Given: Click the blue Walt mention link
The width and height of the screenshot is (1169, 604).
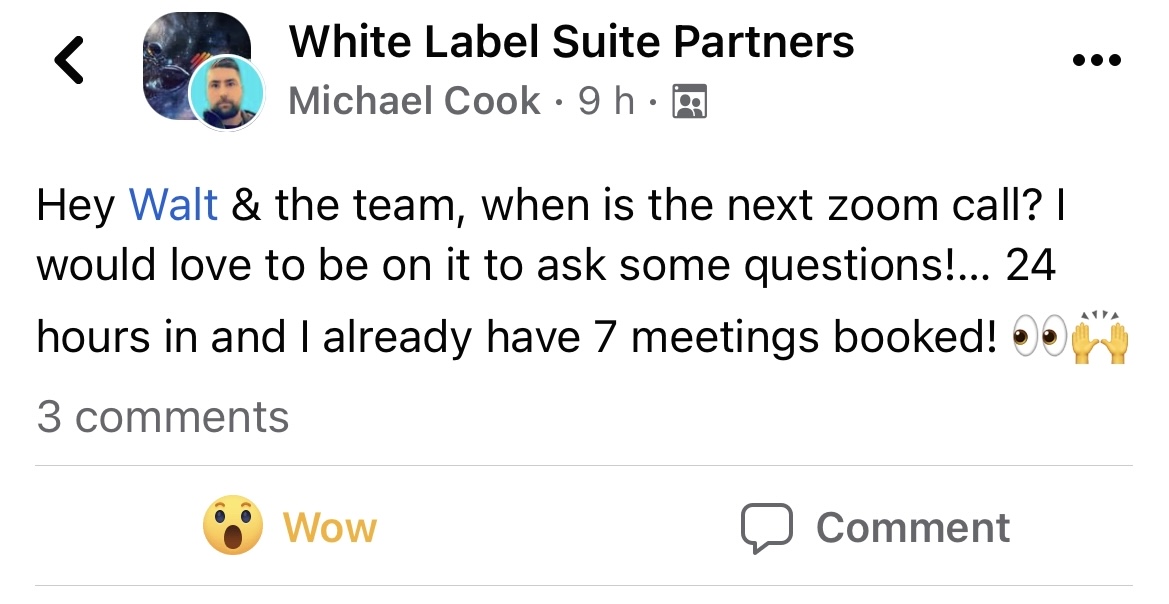Looking at the screenshot, I should pos(174,205).
